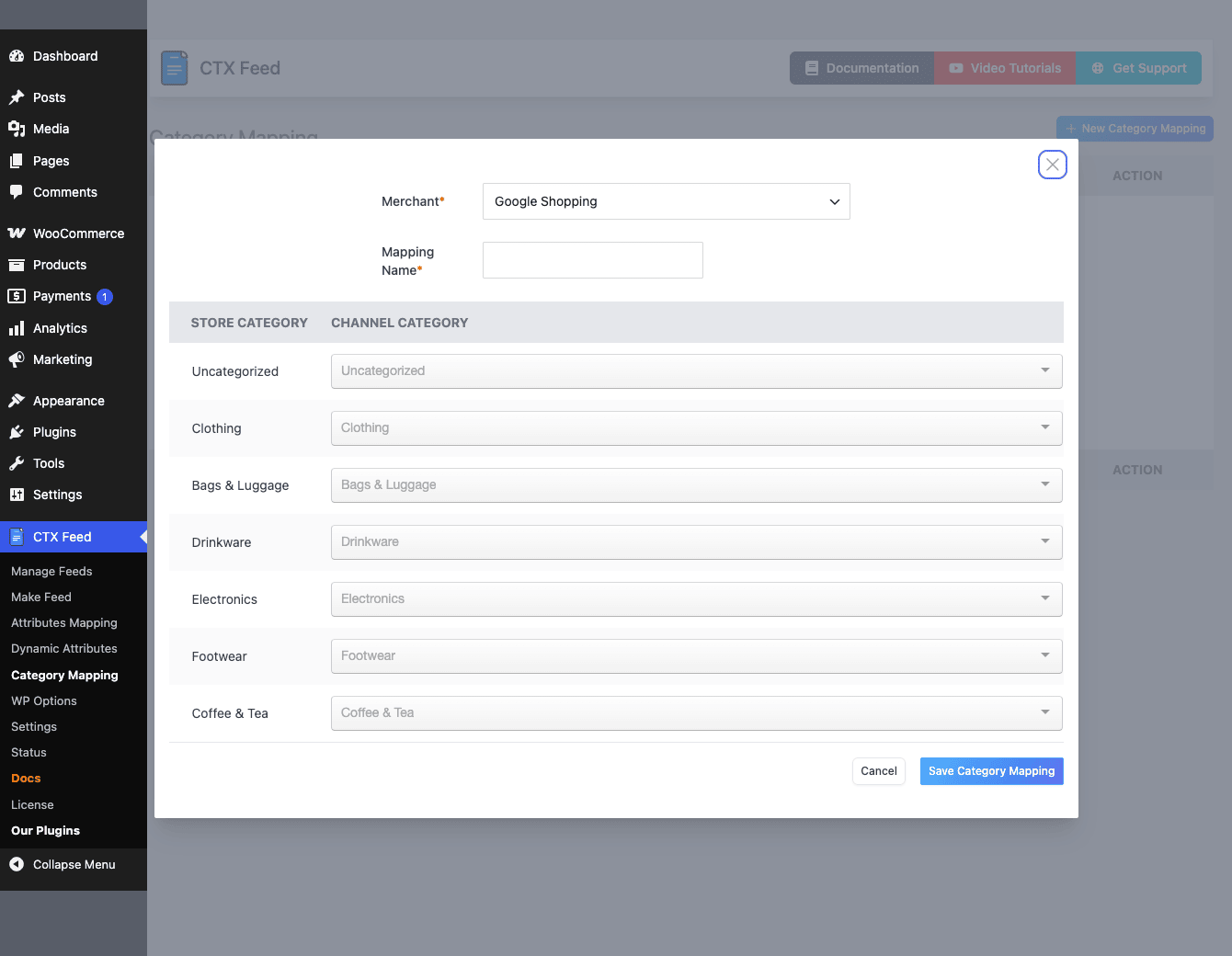Open the Documentation button in header
Image resolution: width=1232 pixels, height=956 pixels.
point(862,68)
